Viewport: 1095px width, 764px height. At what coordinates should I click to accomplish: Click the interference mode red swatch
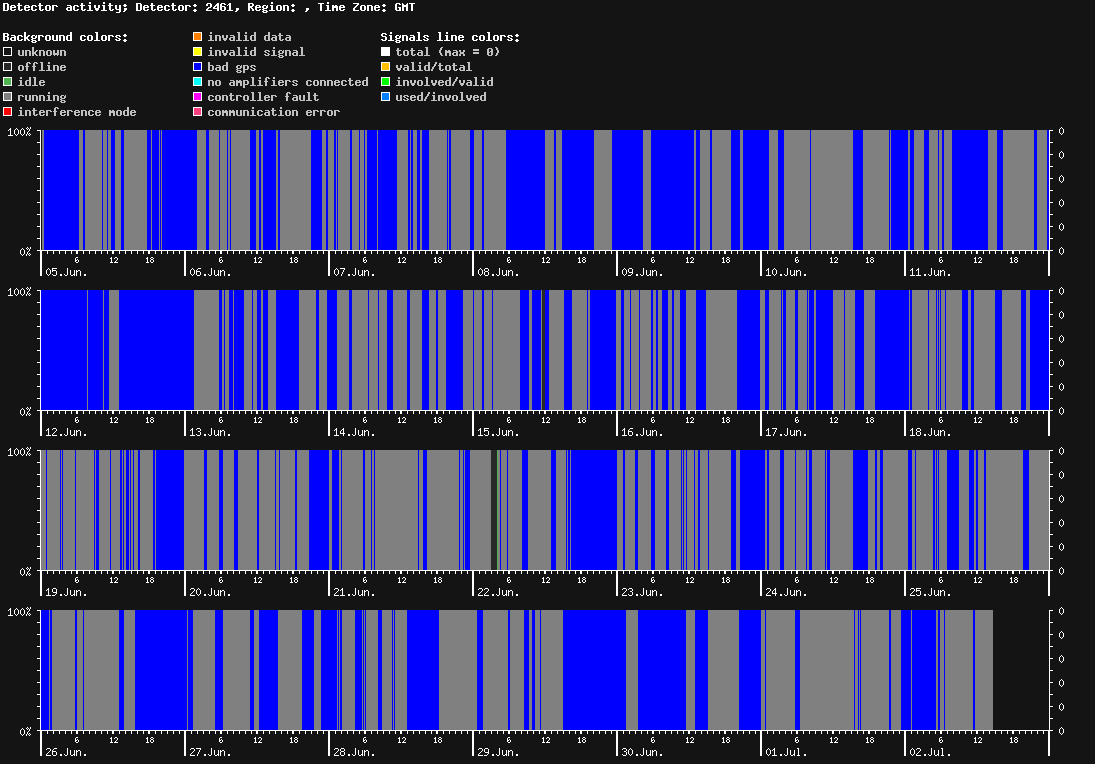8,112
